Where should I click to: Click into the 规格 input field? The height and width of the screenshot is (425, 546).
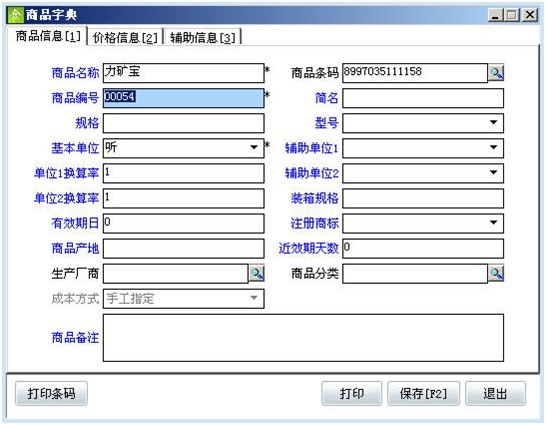tap(184, 123)
